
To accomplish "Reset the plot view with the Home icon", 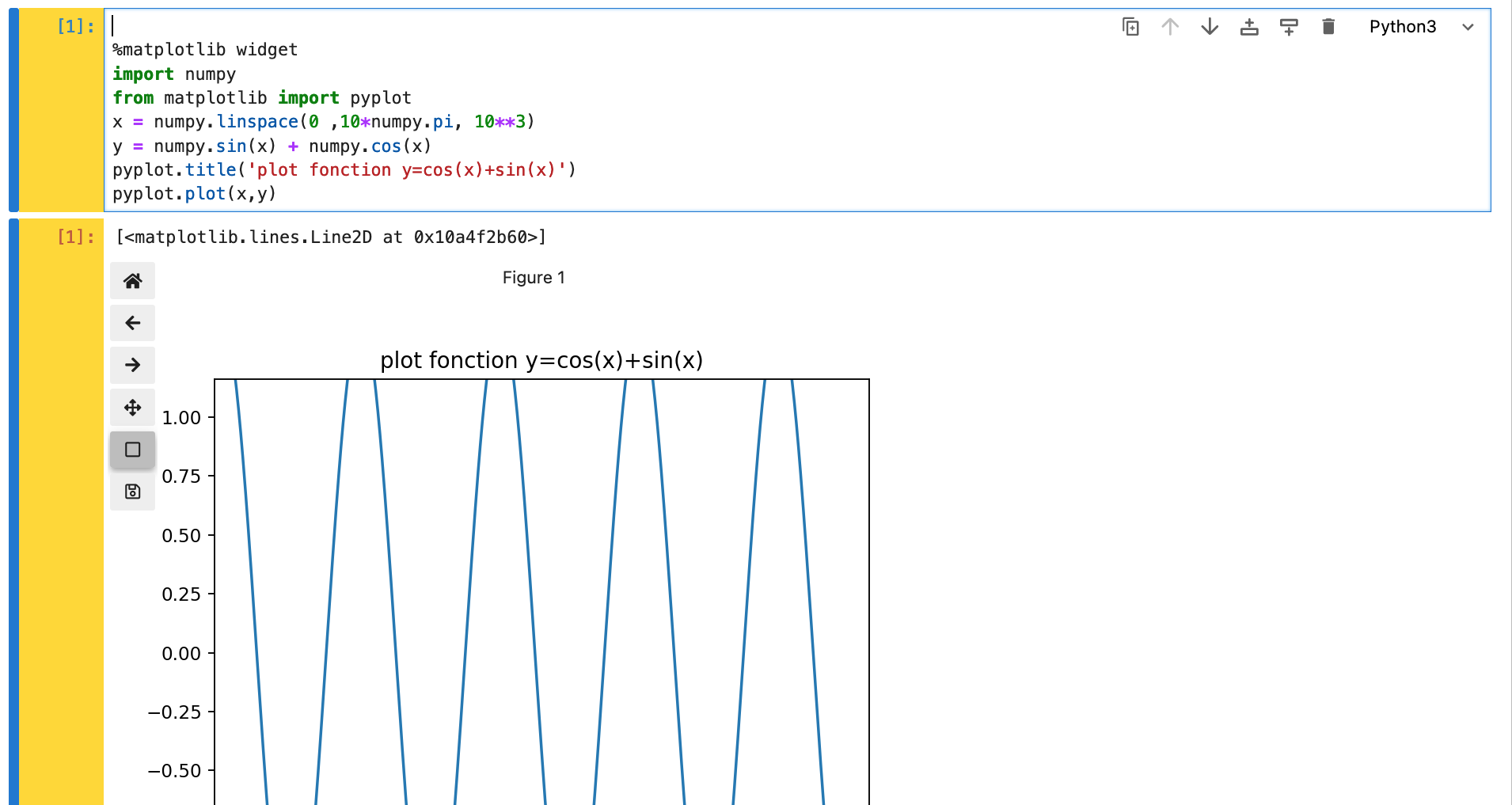I will pyautogui.click(x=132, y=280).
